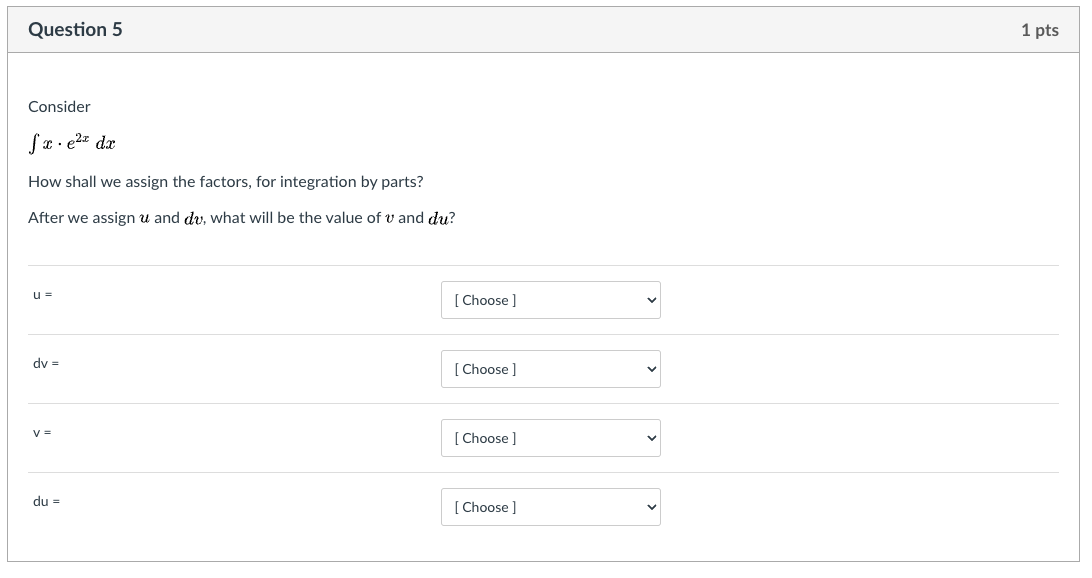
Task: Open the dropdown for u =
Action: [550, 300]
